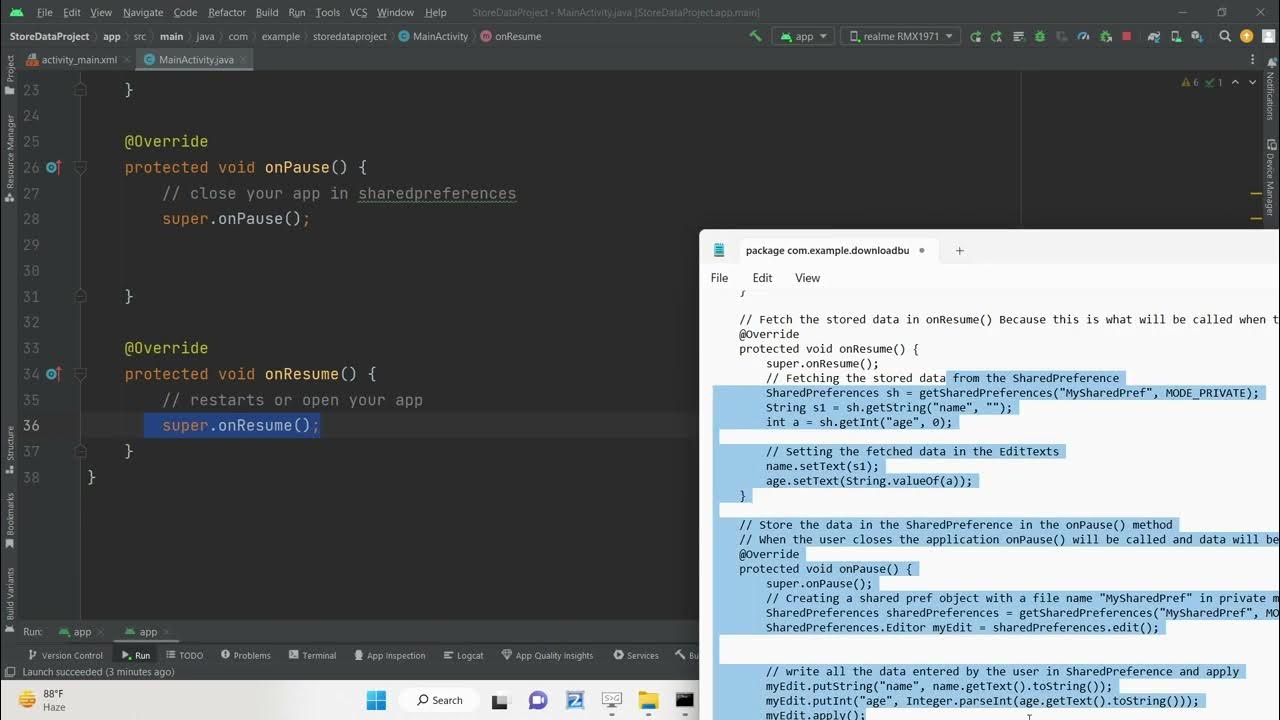Open the Refactor menu
Screen dimensions: 1280x720
point(227,12)
